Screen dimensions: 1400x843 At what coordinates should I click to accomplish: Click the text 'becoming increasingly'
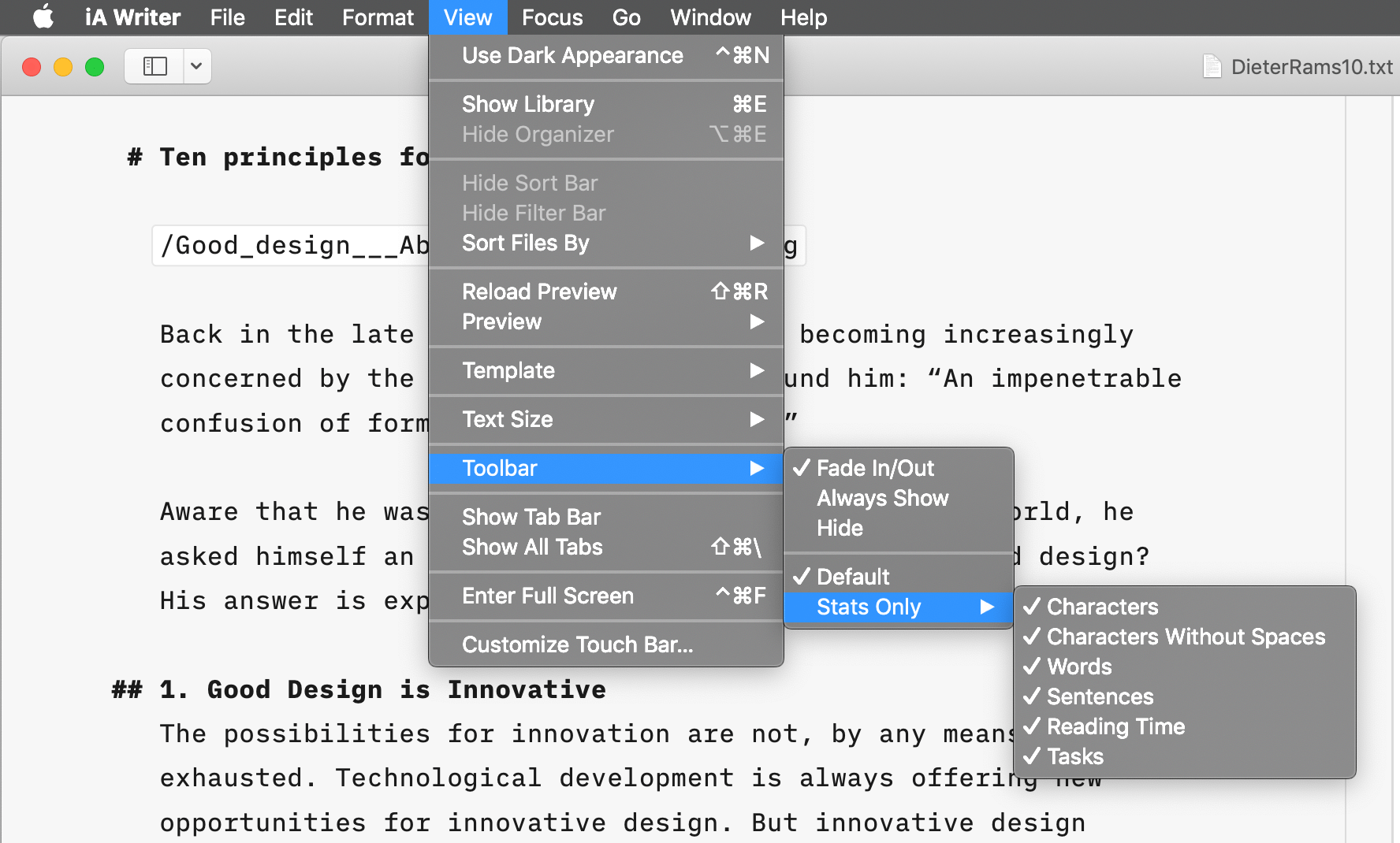[966, 335]
